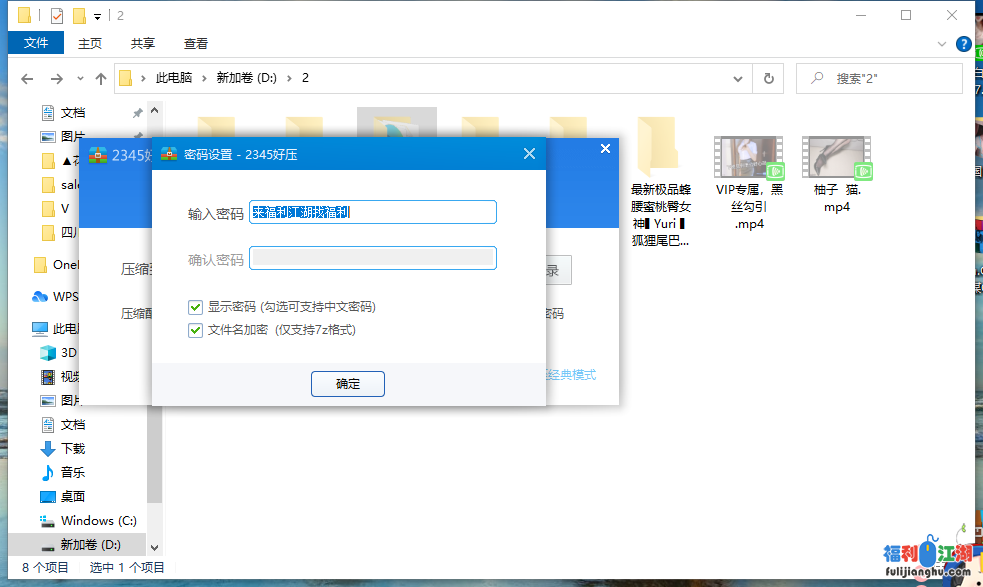Click the refresh icon in the address bar
Image resolution: width=983 pixels, height=587 pixels.
pyautogui.click(x=768, y=77)
